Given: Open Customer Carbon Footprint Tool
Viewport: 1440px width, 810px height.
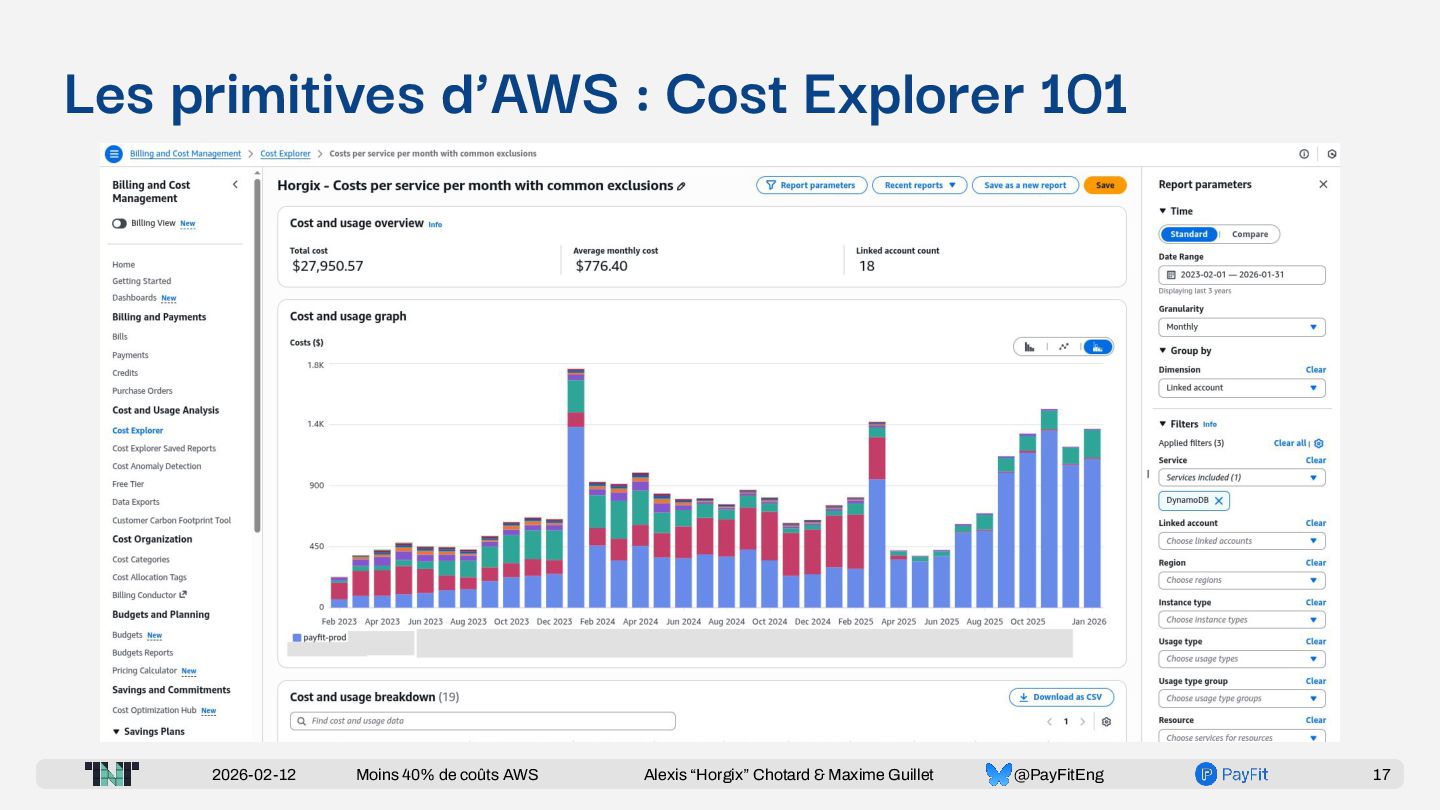Looking at the screenshot, I should click(x=172, y=521).
